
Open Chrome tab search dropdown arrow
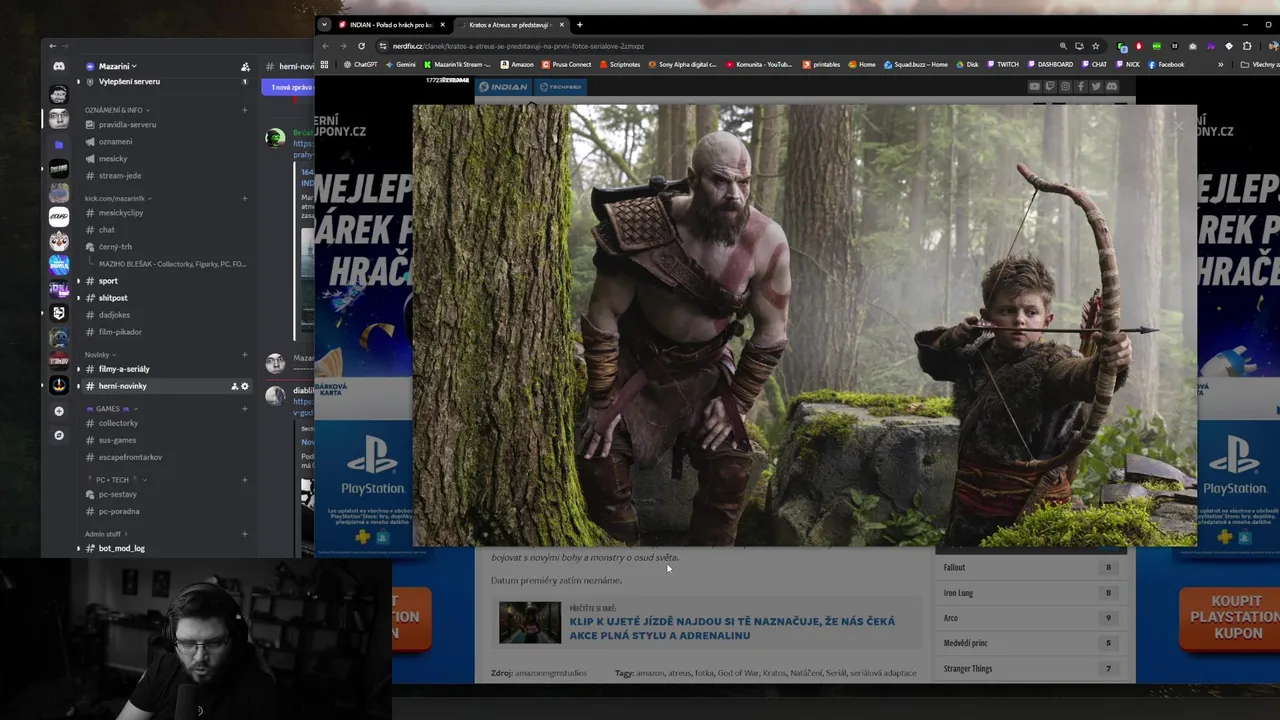point(324,25)
